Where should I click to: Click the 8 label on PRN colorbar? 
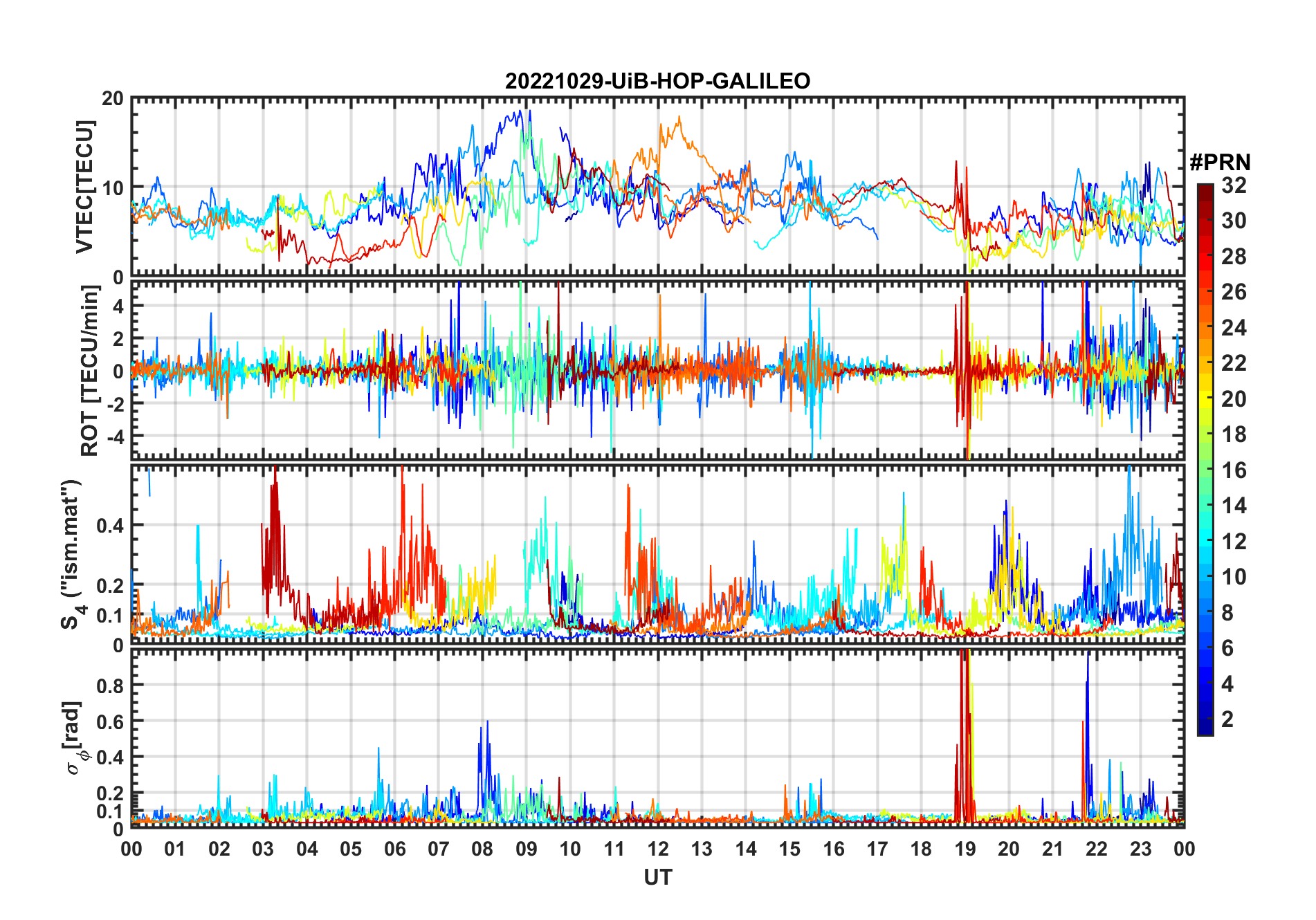pos(1227,612)
